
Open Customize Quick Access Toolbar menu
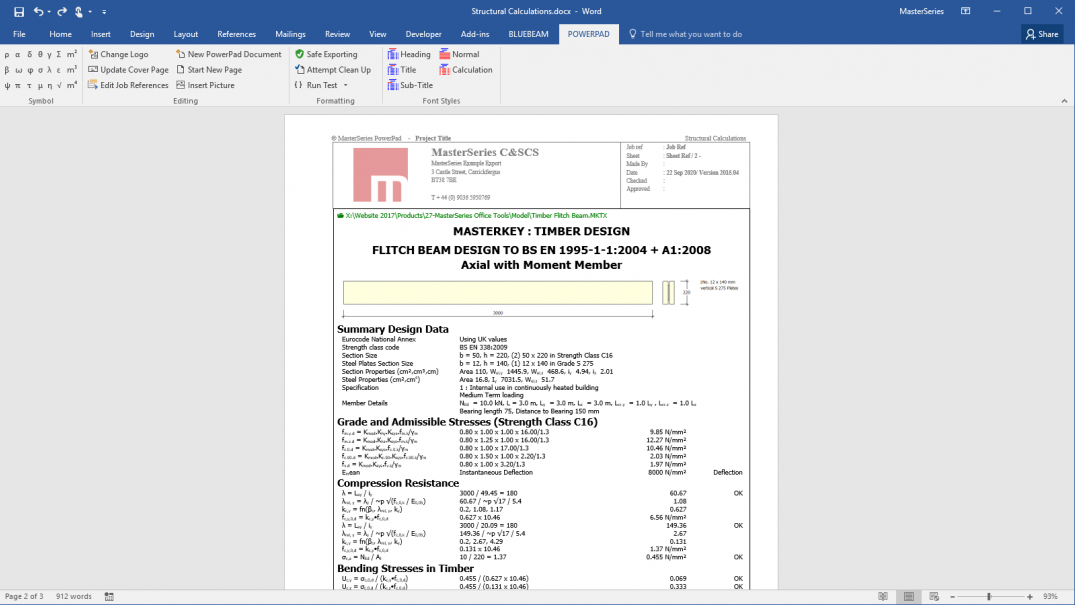(104, 12)
